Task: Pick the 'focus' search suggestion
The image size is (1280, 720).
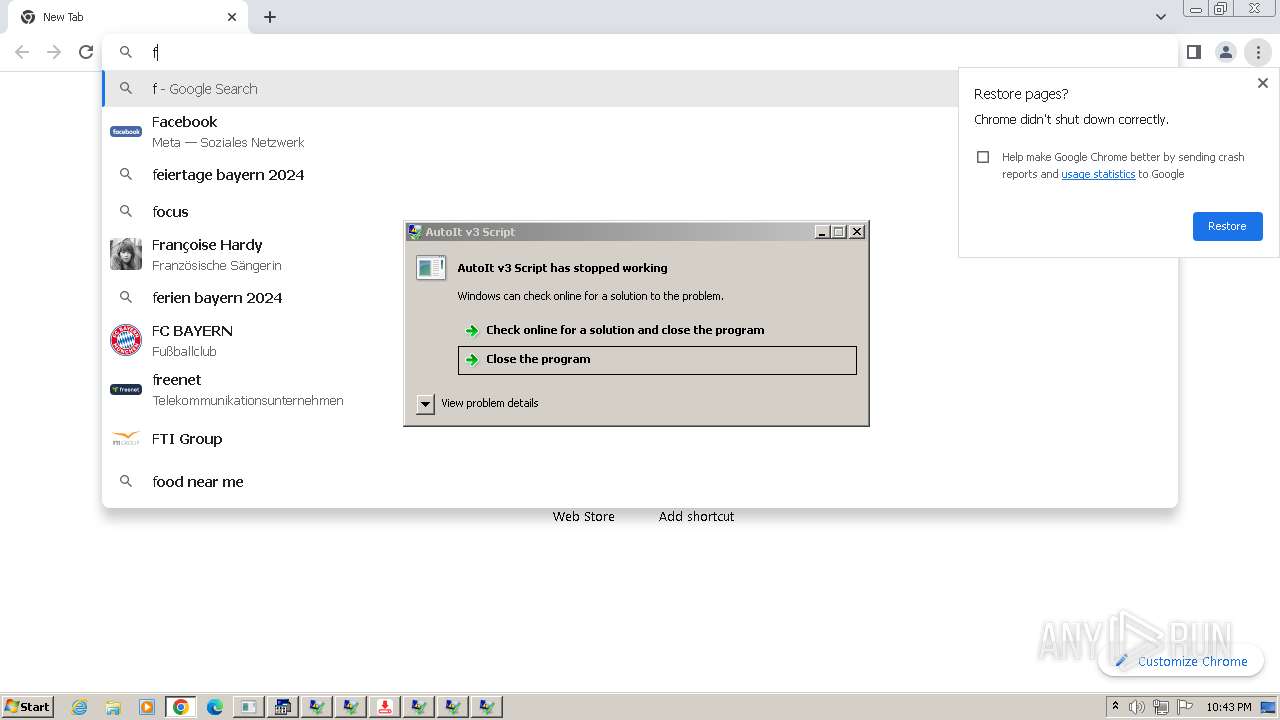Action: 640,211
